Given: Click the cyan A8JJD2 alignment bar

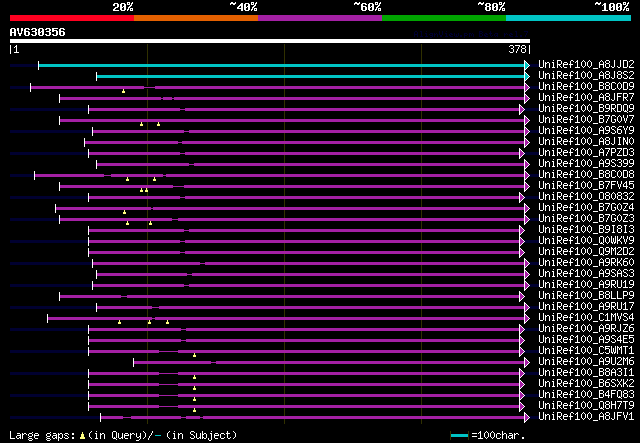Looking at the screenshot, I should tap(282, 65).
